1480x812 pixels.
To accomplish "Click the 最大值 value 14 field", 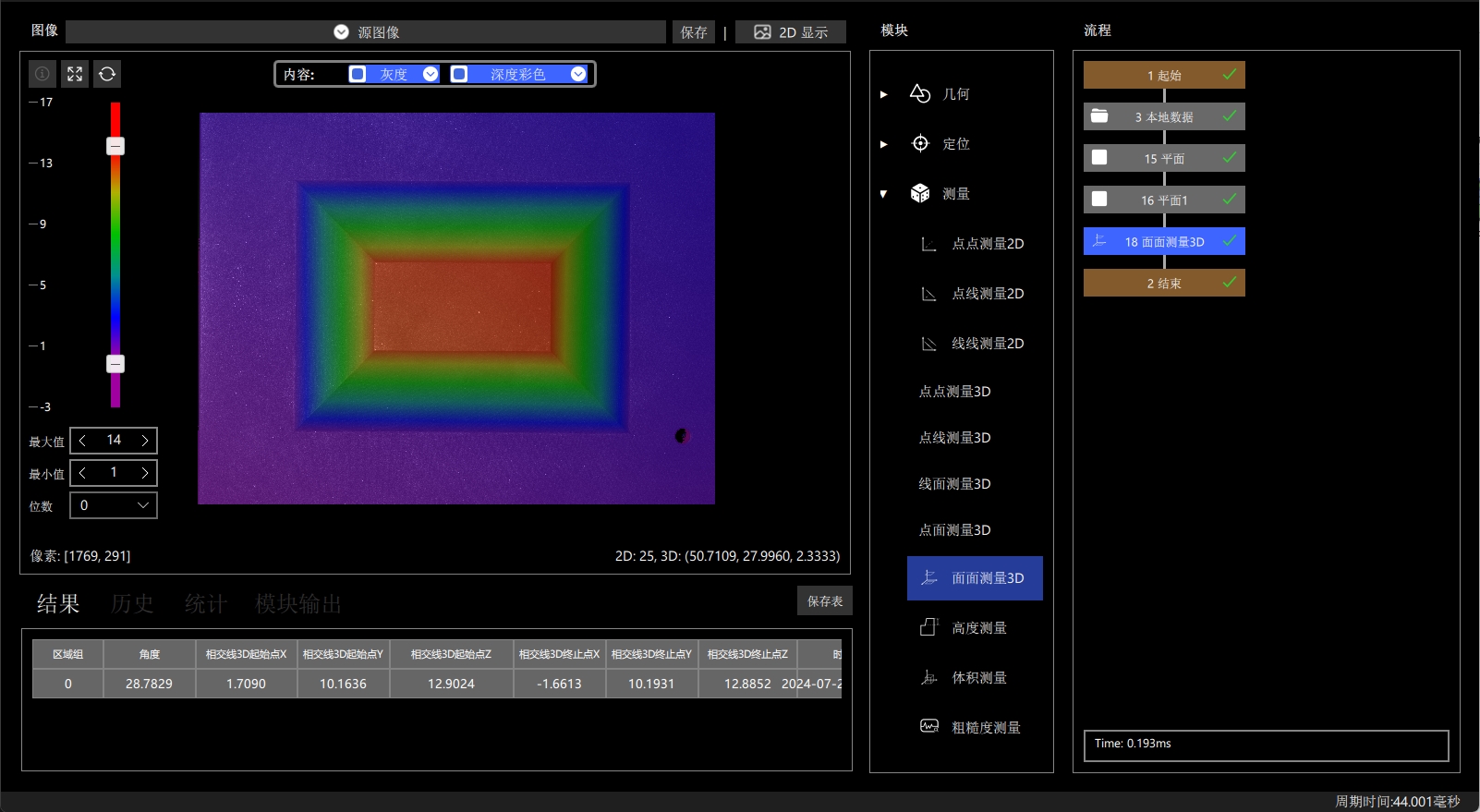I will (114, 441).
